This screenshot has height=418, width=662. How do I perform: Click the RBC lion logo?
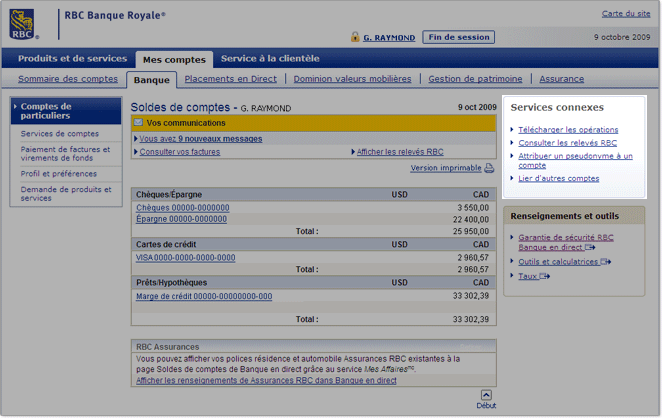(23, 24)
